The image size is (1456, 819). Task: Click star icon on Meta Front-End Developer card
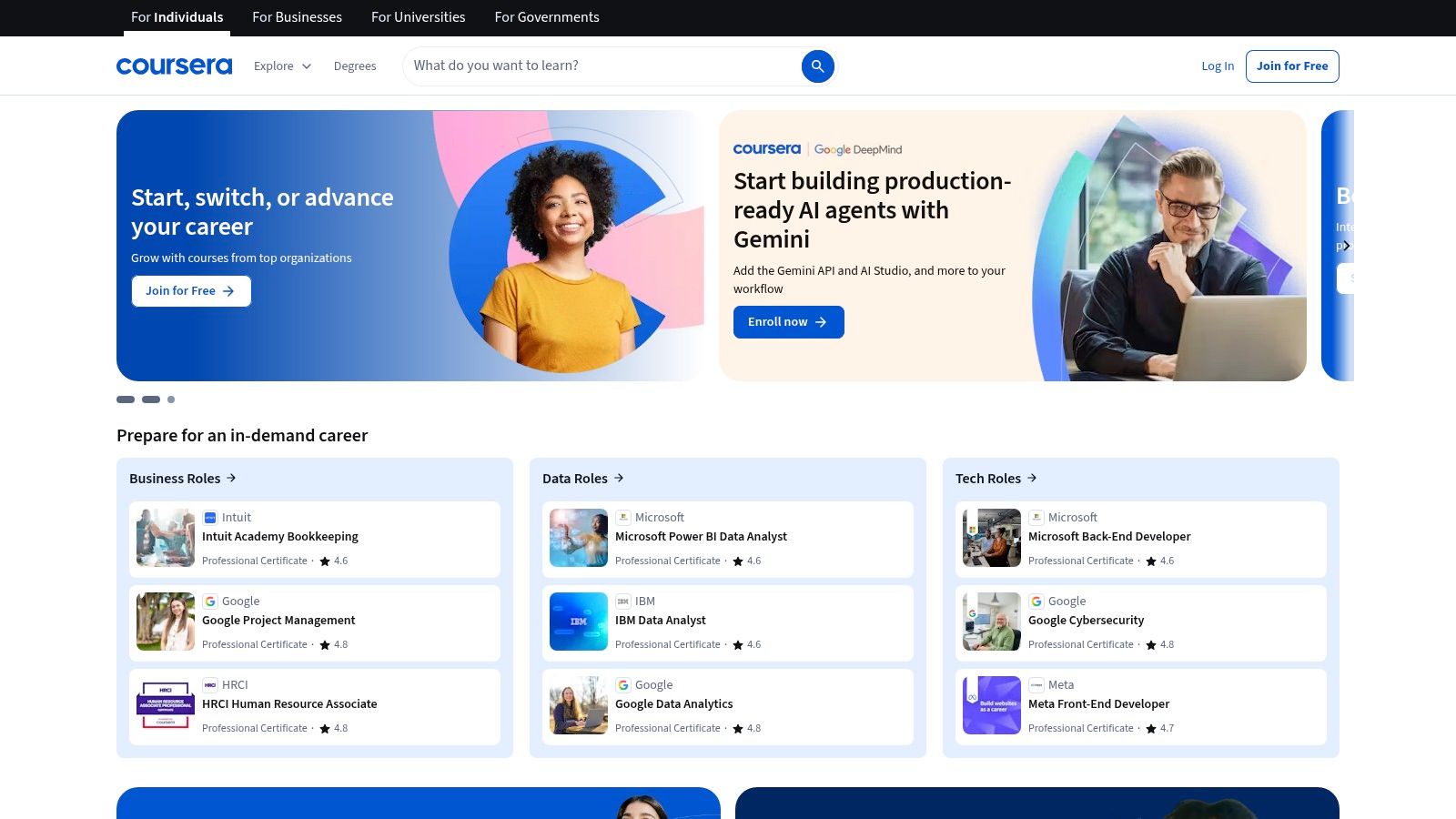pos(1151,729)
